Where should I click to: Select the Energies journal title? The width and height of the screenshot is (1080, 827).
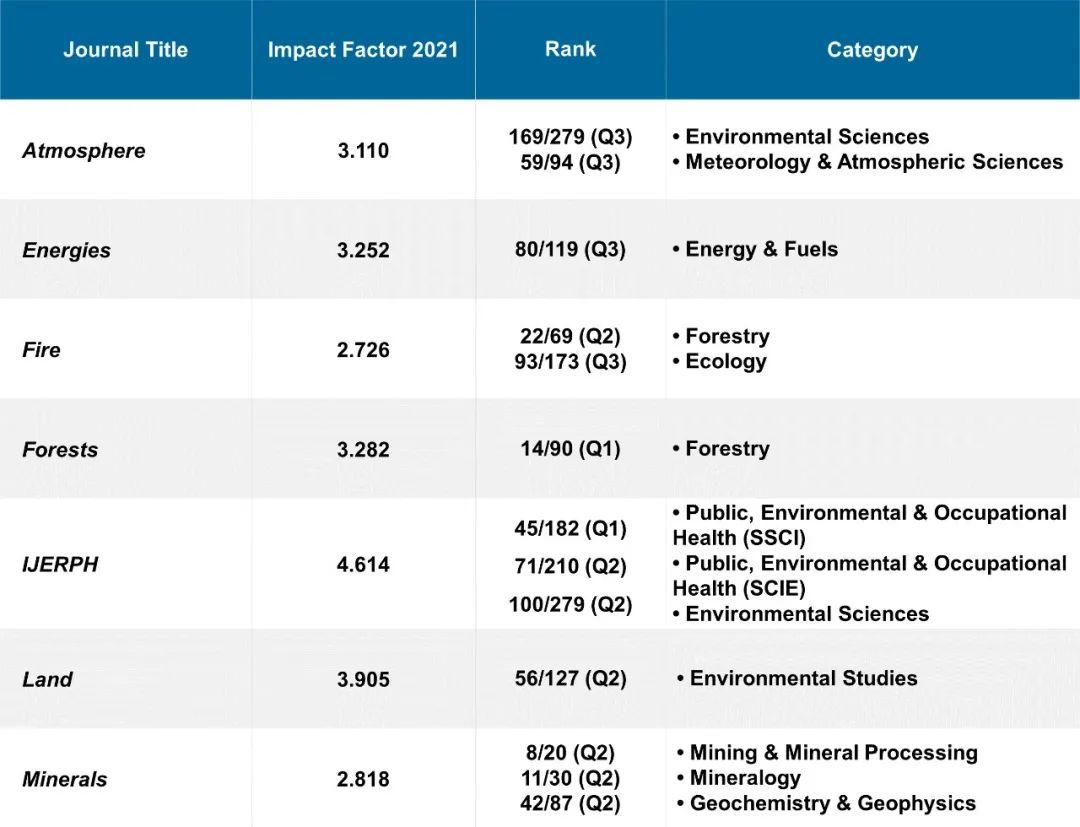67,250
